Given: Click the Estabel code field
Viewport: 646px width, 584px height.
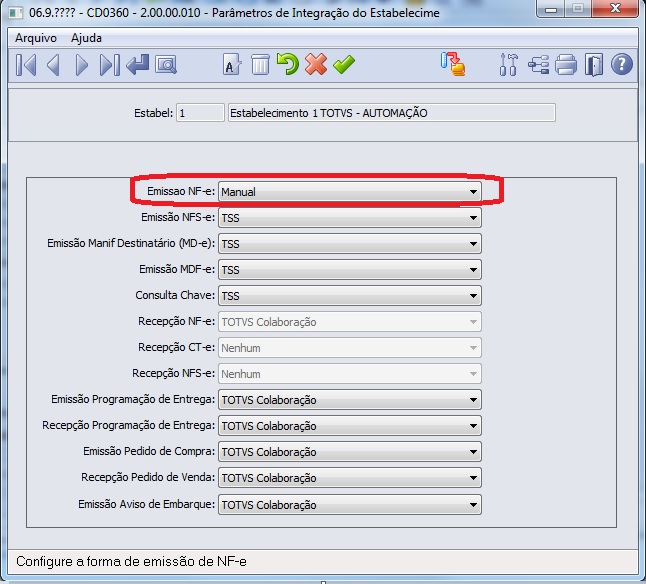Looking at the screenshot, I should (200, 113).
